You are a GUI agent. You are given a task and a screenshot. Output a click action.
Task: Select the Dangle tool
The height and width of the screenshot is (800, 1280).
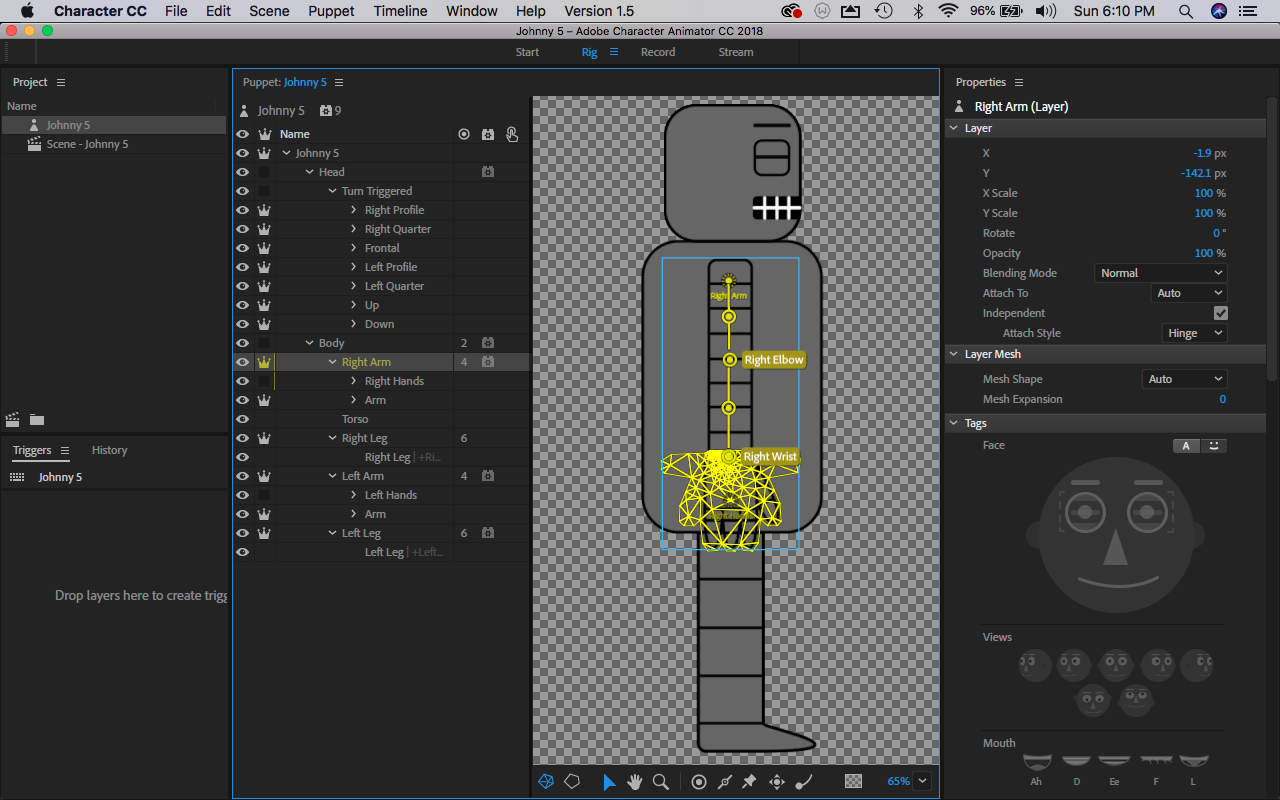[x=802, y=782]
